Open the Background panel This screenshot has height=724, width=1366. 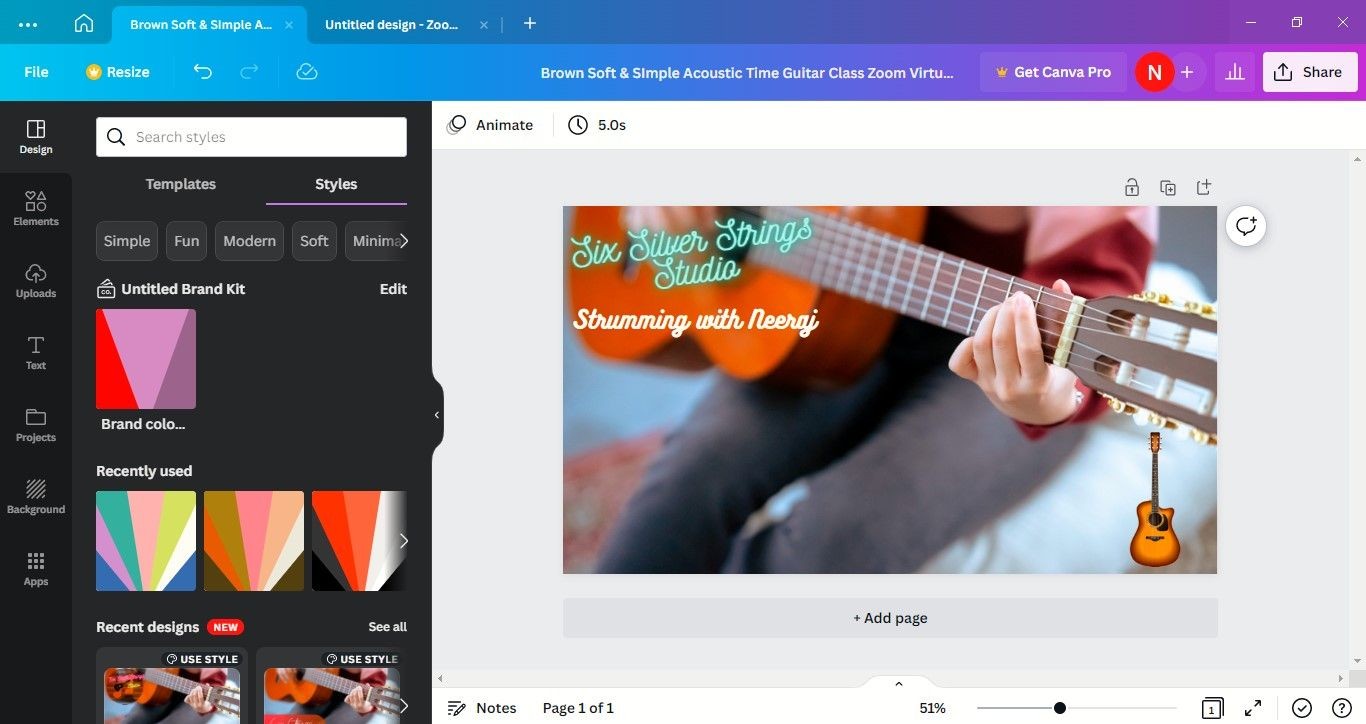click(36, 496)
